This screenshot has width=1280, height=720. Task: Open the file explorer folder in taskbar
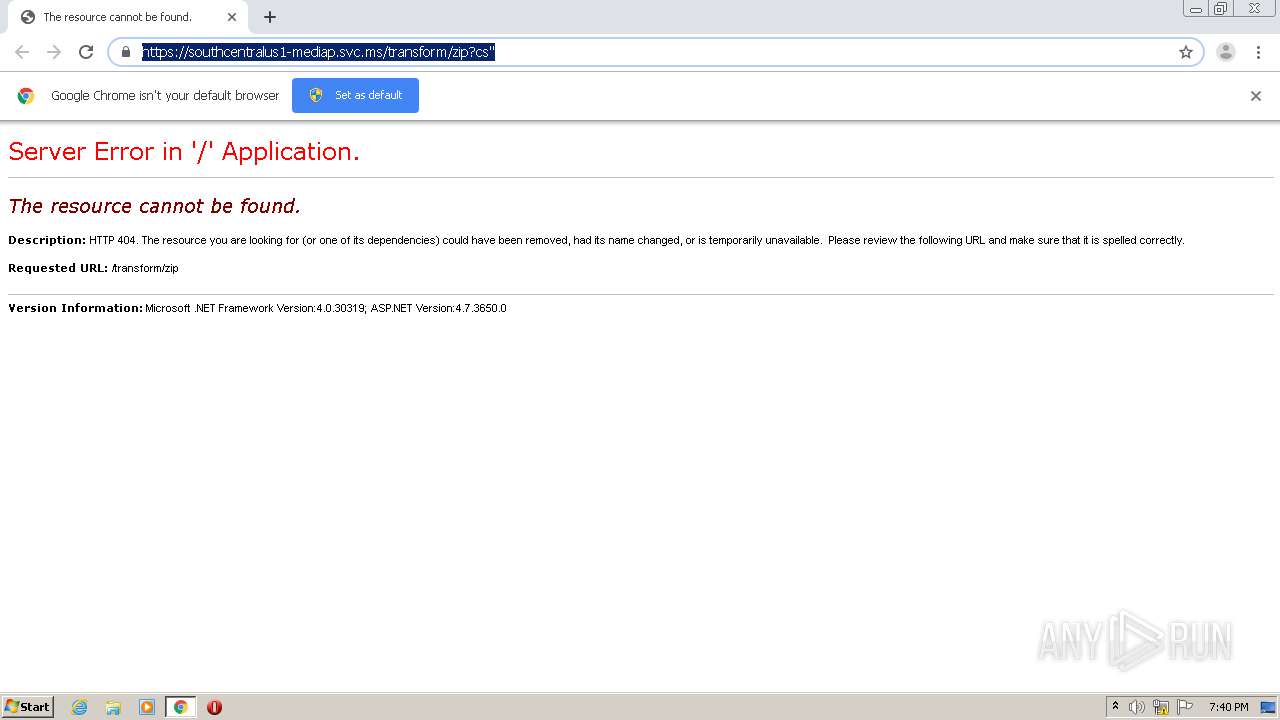click(x=113, y=707)
